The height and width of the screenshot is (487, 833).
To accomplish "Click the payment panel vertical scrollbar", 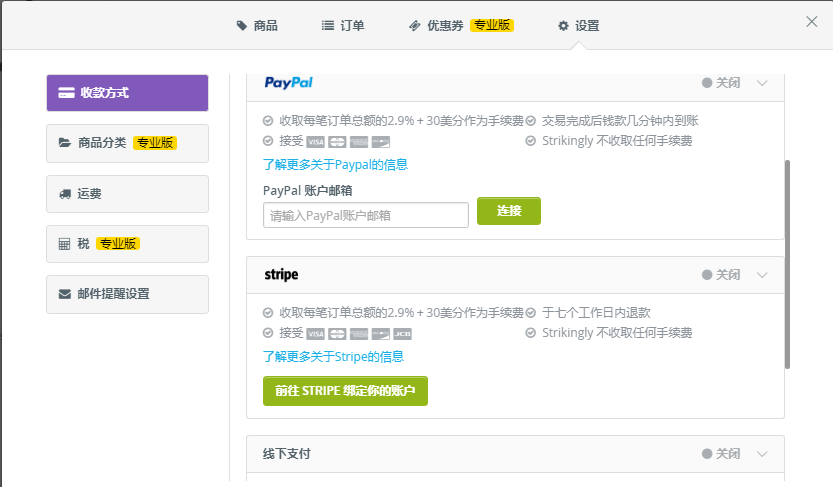I will pyautogui.click(x=787, y=264).
